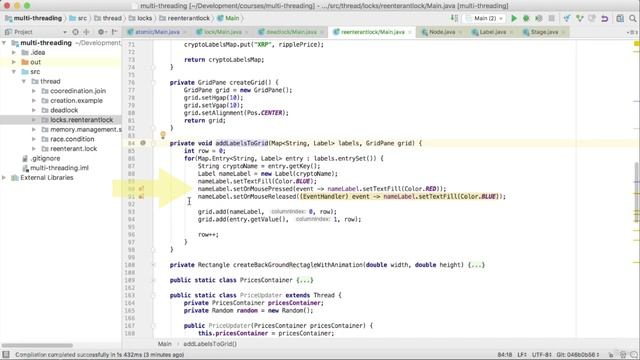Click the Git branch indicator in status bar

pos(578,355)
